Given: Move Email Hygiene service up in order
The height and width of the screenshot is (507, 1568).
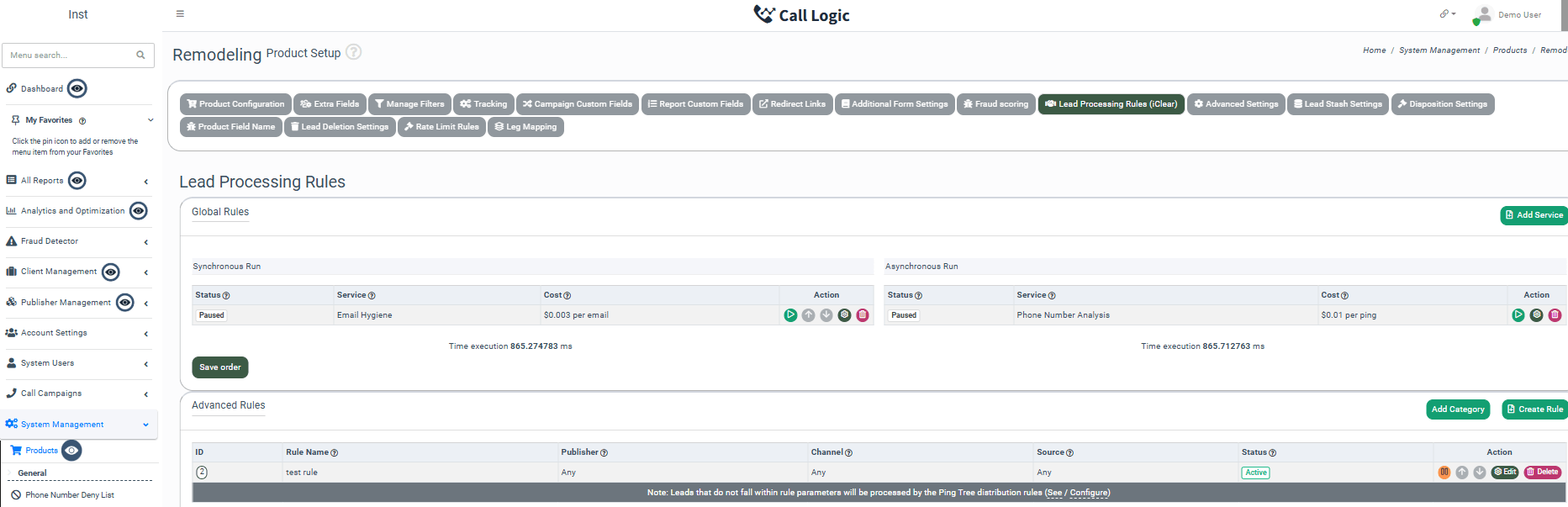Looking at the screenshot, I should (808, 315).
